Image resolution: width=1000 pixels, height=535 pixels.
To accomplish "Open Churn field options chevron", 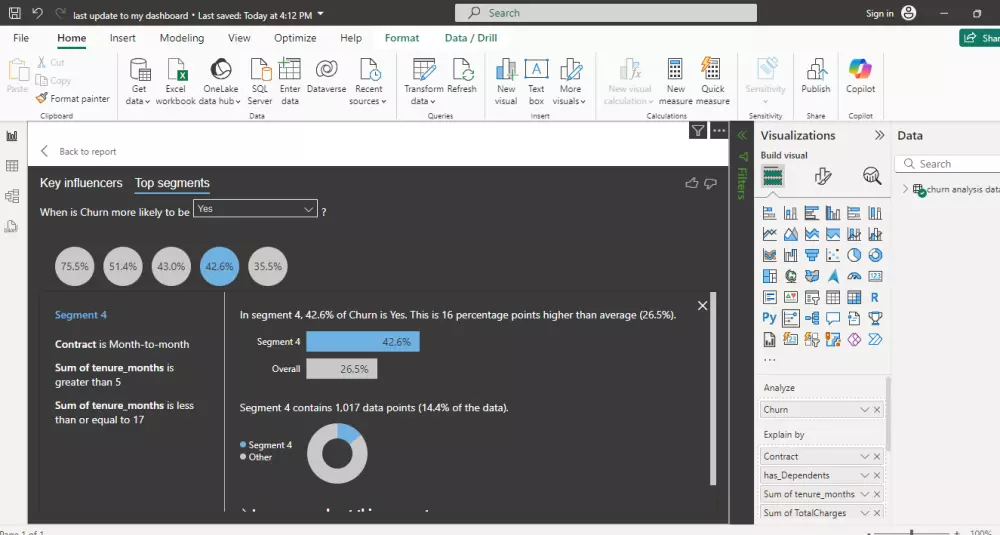I will coord(865,410).
